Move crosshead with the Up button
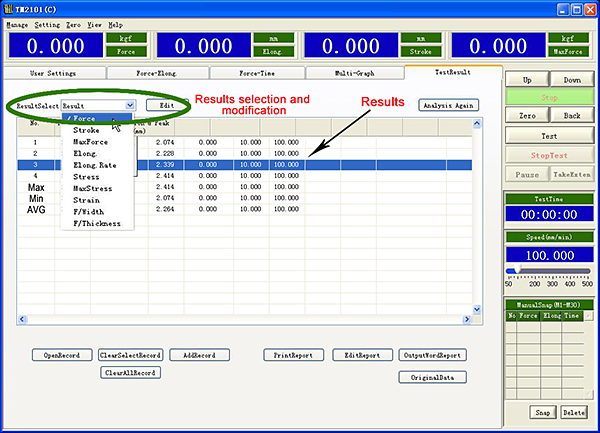This screenshot has height=433, width=600. [x=528, y=79]
